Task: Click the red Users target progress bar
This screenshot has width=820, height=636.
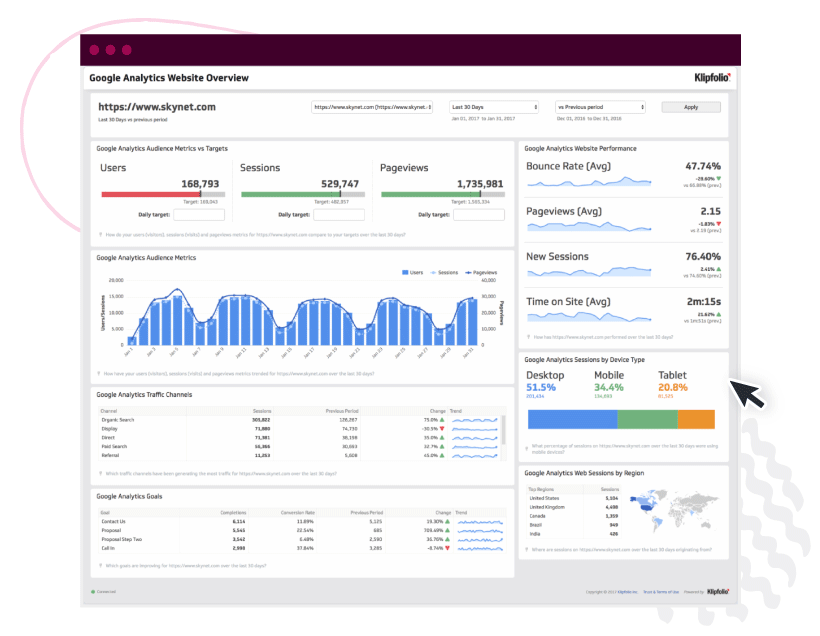Action: click(151, 195)
